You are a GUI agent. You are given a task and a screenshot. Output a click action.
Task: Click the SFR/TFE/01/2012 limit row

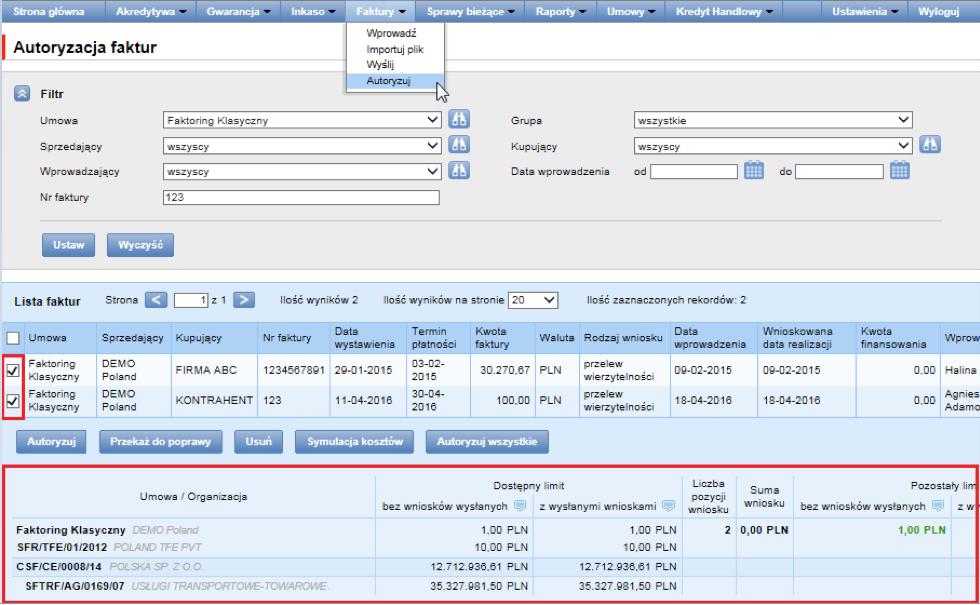tap(109, 547)
